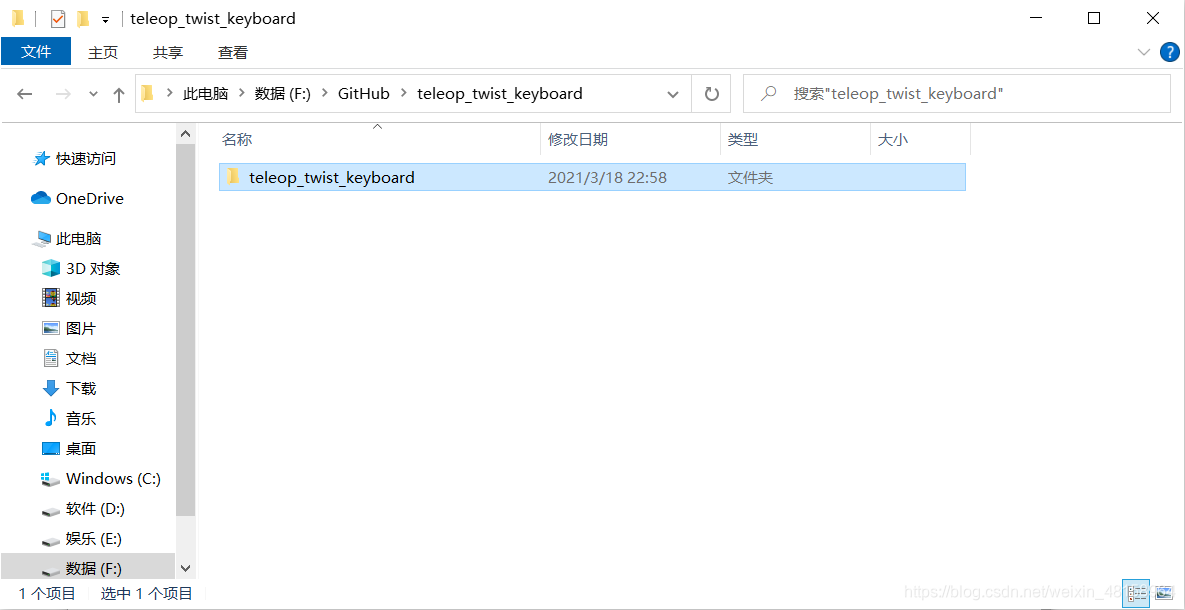
Task: Go back with the left arrow
Action: (x=25, y=94)
